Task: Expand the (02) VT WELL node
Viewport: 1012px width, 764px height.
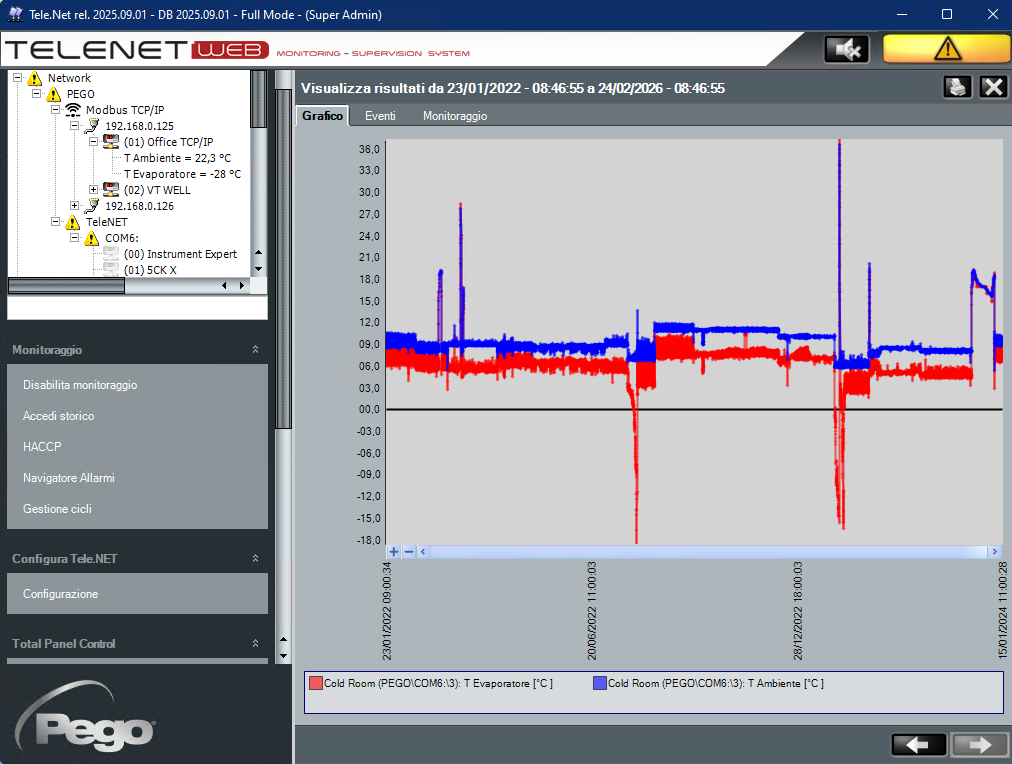Action: pos(94,190)
